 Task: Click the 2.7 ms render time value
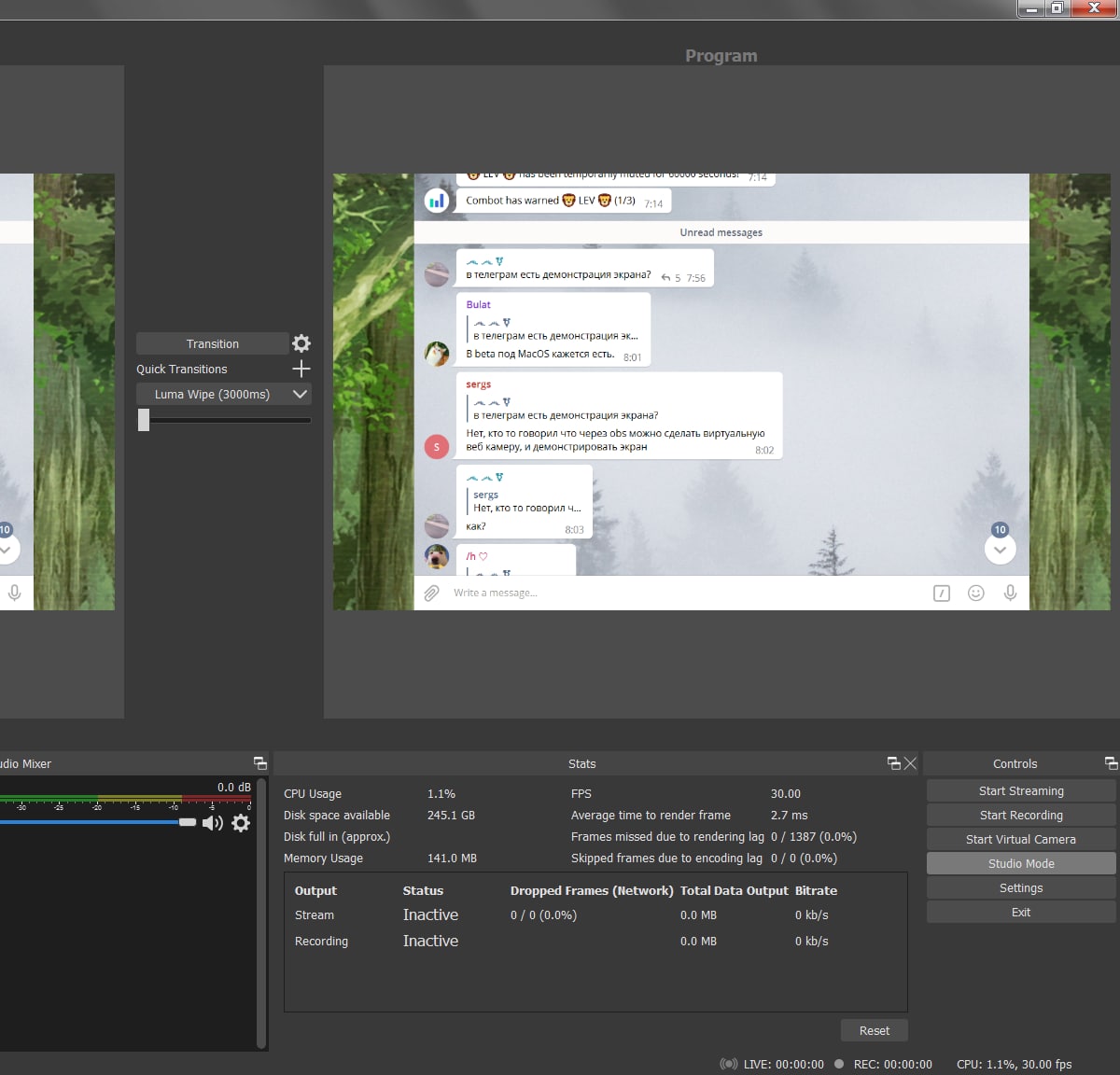(789, 815)
